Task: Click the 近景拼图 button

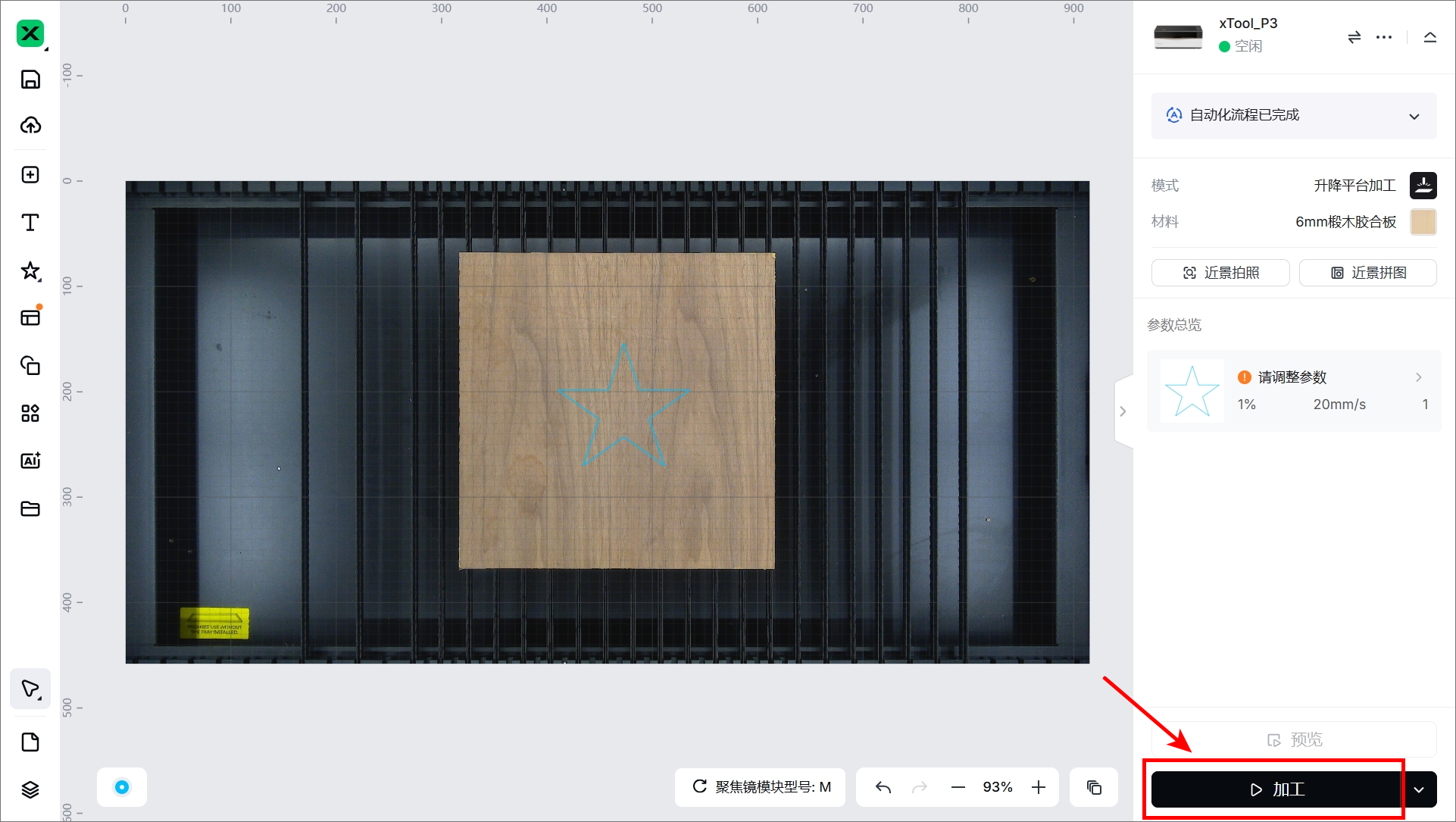Action: point(1368,273)
